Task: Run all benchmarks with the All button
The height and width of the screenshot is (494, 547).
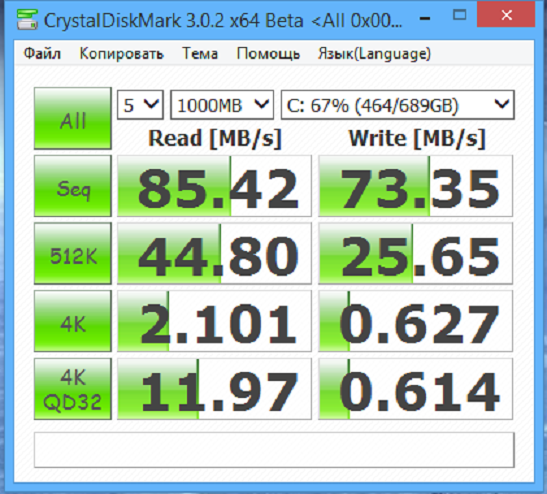Action: [x=73, y=118]
